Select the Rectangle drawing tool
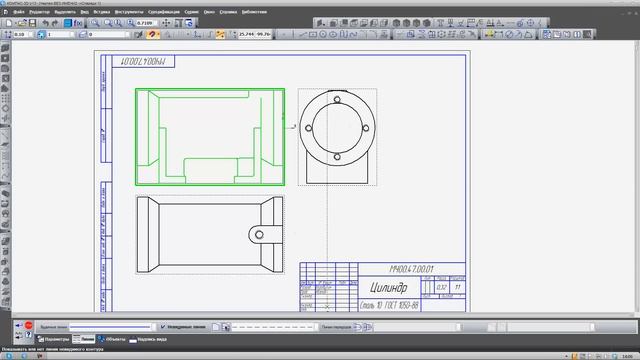This screenshot has height=360, width=640. (x=313, y=35)
